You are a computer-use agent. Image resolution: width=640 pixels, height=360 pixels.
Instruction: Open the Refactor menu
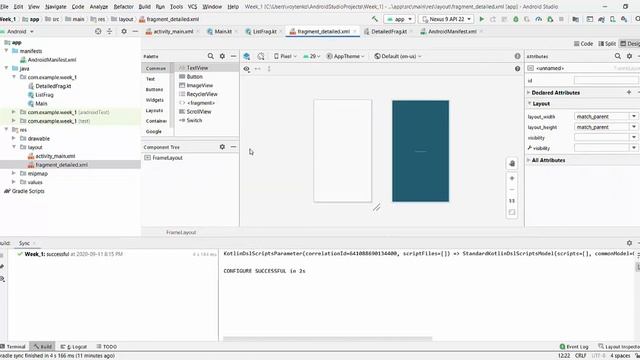pyautogui.click(x=123, y=7)
